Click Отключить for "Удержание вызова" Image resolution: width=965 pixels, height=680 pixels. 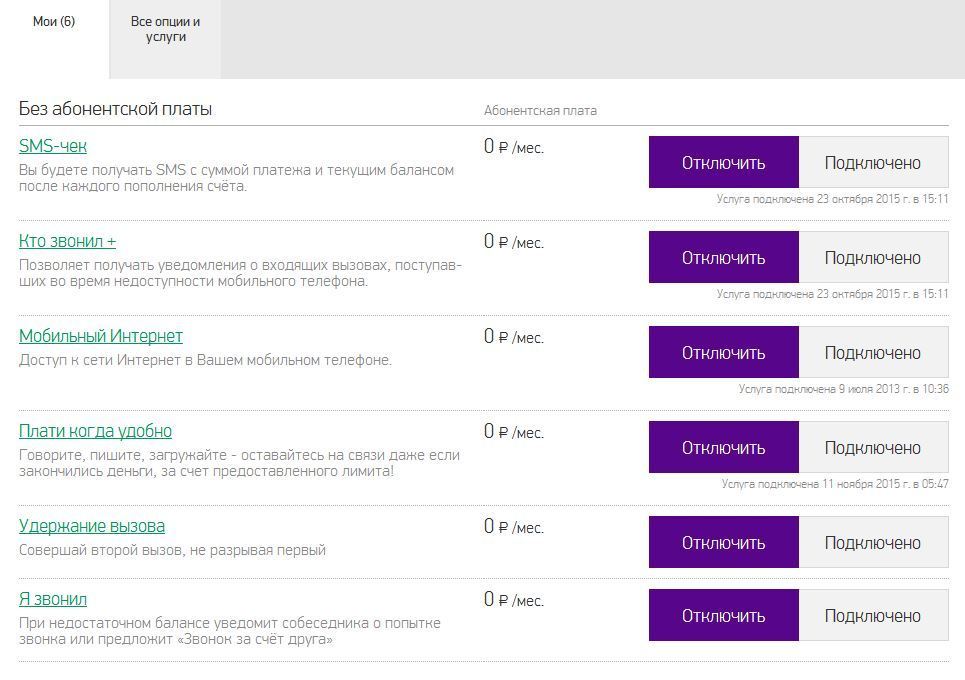click(724, 542)
